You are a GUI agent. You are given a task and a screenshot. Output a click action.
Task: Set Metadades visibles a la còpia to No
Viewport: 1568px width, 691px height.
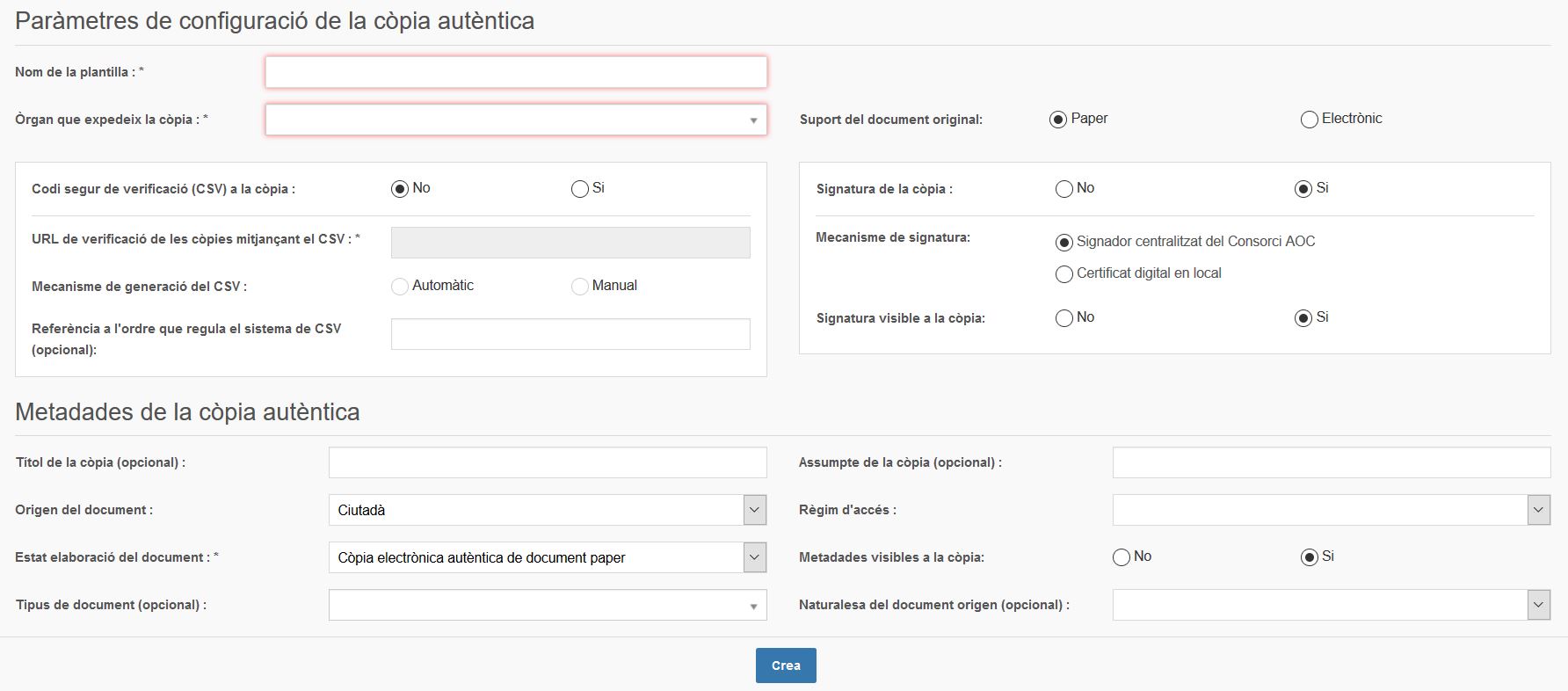[x=1121, y=557]
